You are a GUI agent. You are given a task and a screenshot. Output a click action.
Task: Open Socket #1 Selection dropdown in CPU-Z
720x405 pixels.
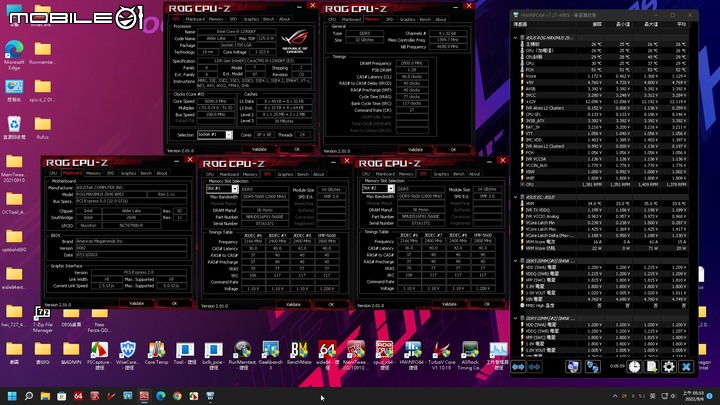215,135
